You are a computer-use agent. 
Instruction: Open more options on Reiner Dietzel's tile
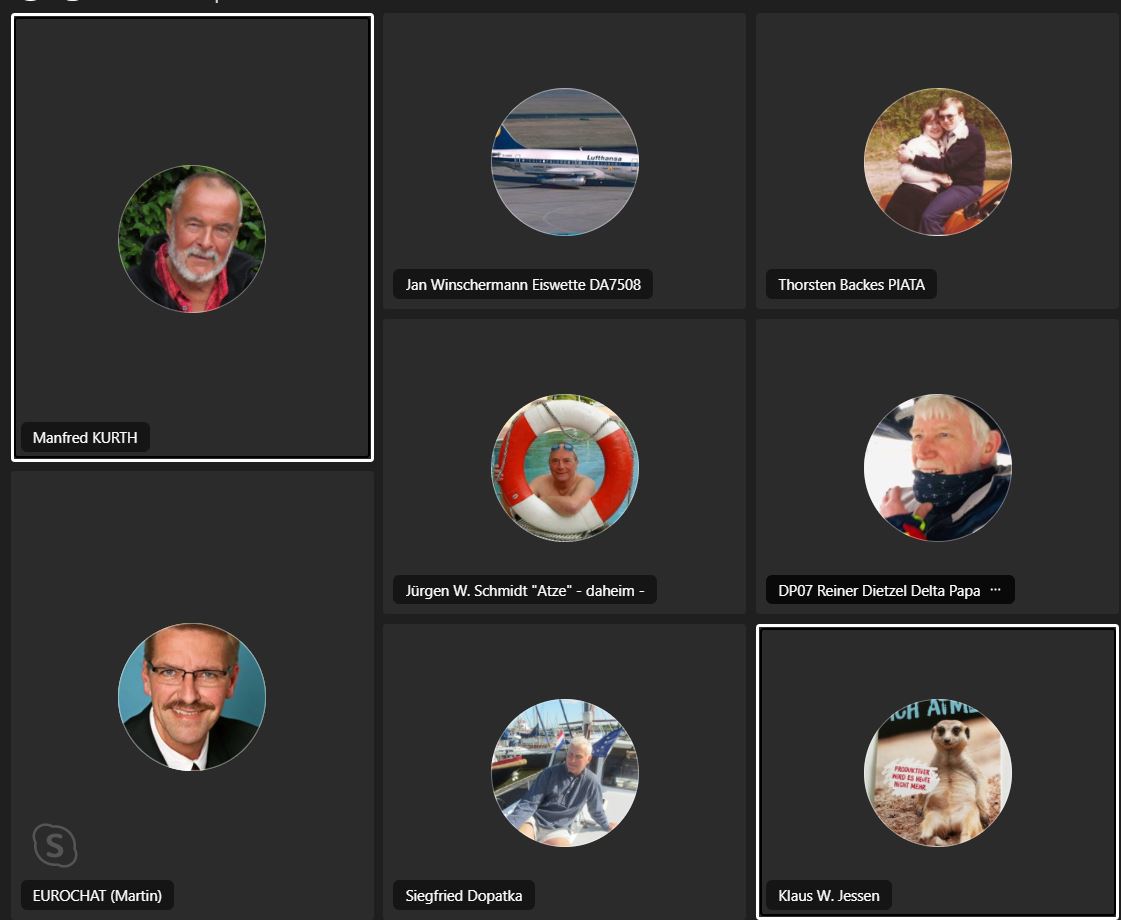(995, 590)
